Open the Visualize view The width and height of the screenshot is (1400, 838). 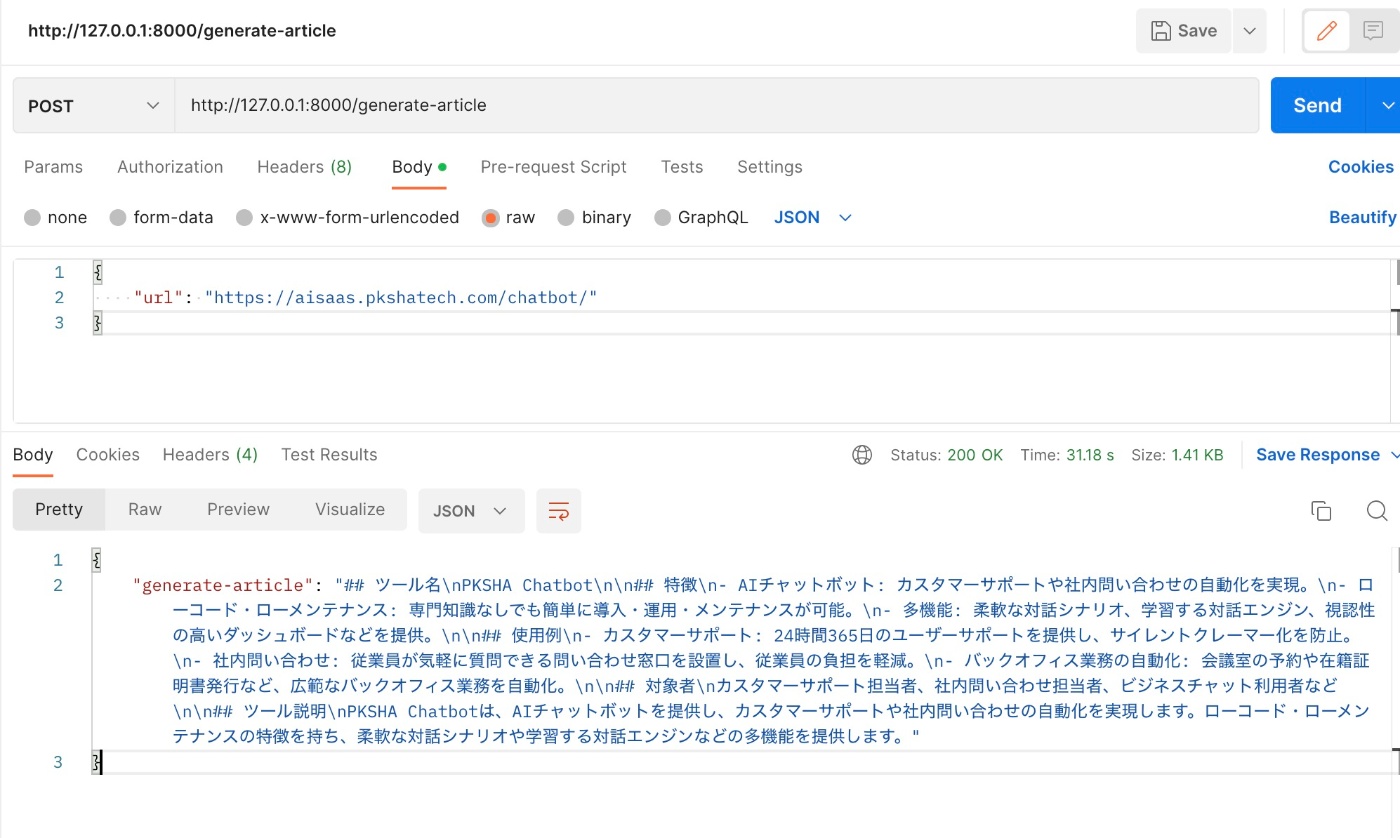pyautogui.click(x=350, y=509)
